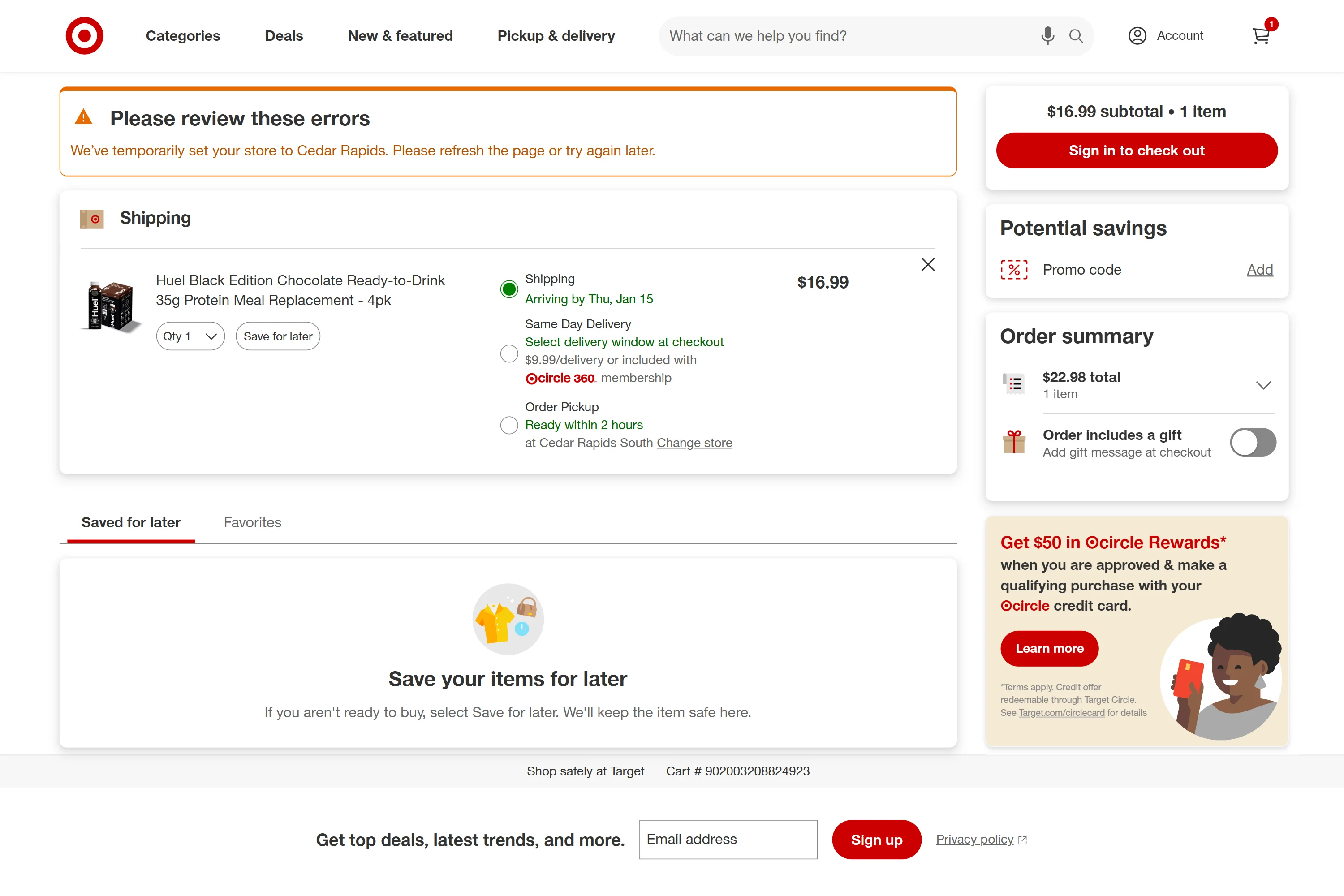
Task: Toggle the Order includes a gift switch
Action: (x=1252, y=442)
